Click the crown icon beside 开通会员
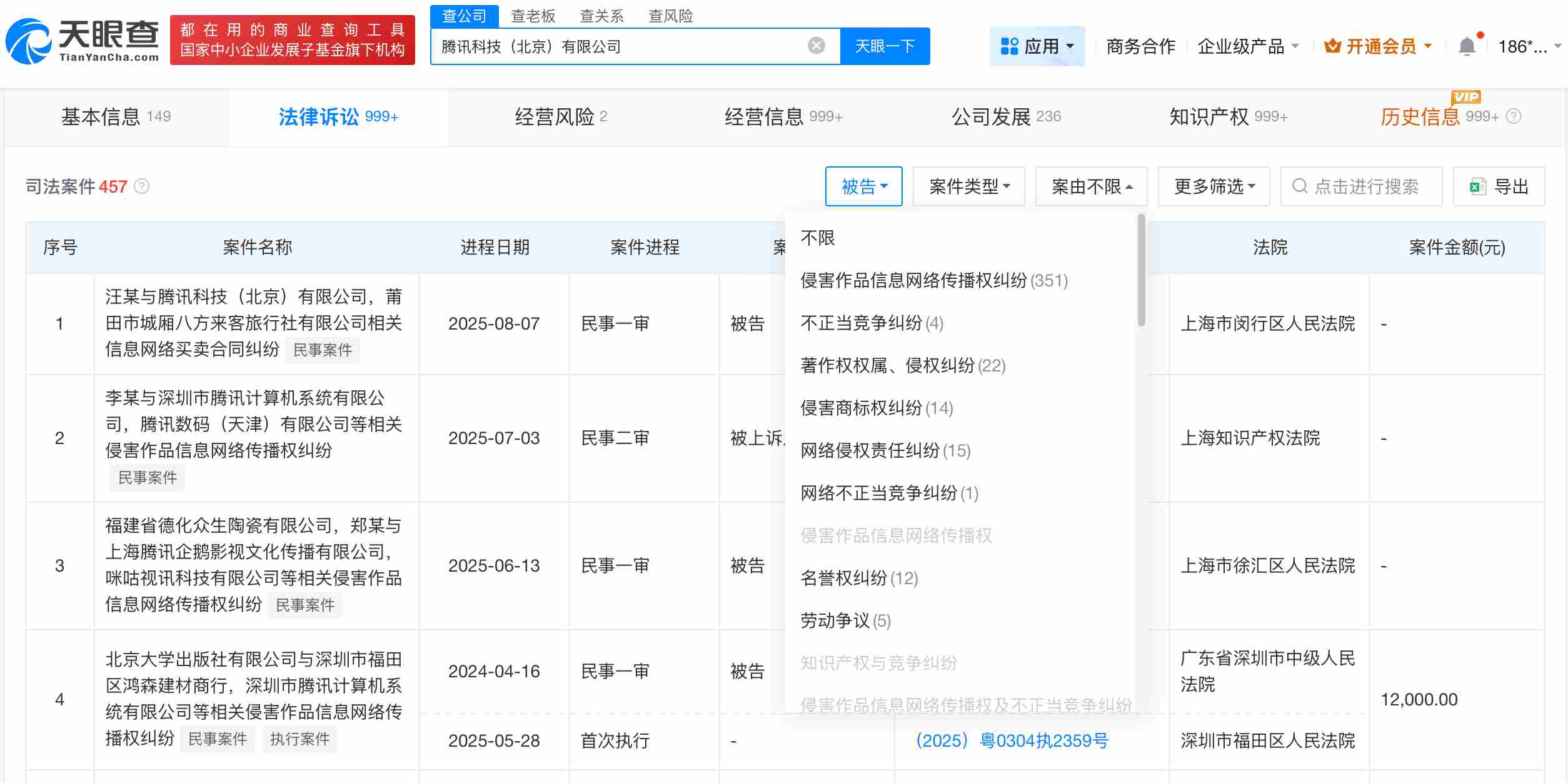1568x783 pixels. [x=1333, y=45]
